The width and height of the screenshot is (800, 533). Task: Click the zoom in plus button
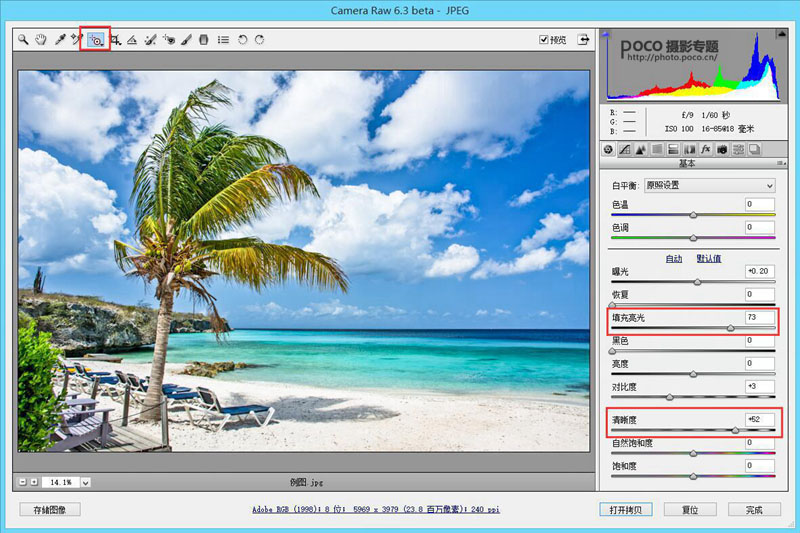click(x=34, y=481)
